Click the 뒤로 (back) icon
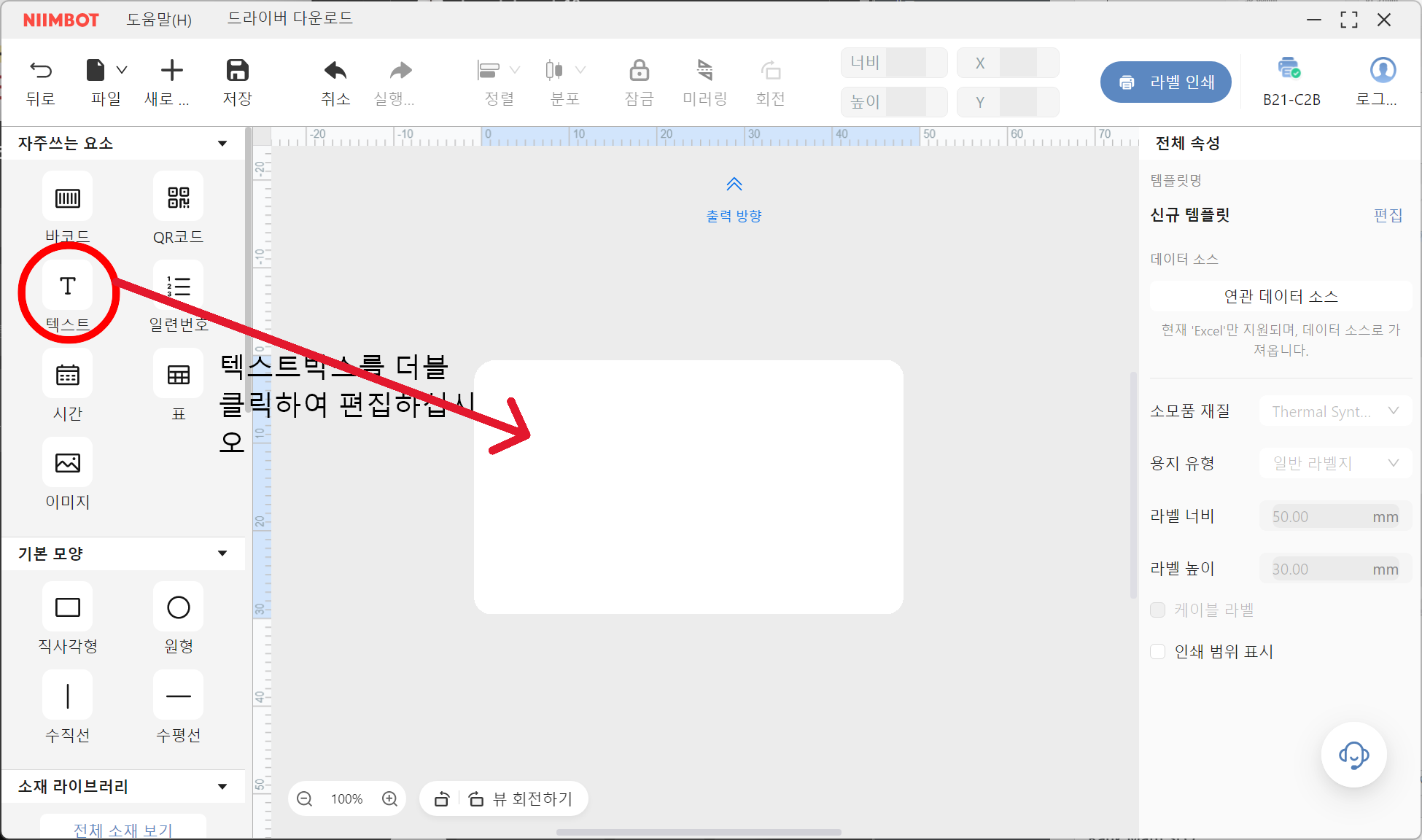The image size is (1422, 840). click(41, 71)
